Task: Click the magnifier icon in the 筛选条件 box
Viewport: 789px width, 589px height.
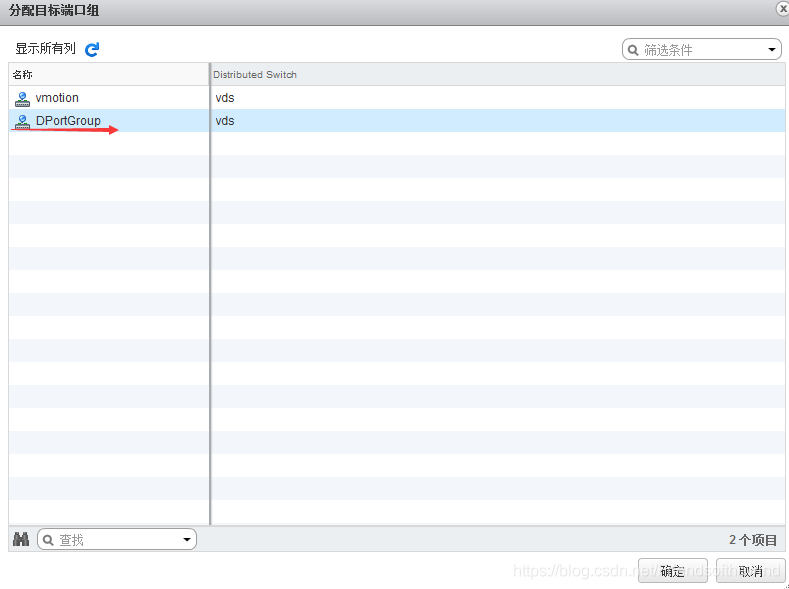Action: coord(633,50)
